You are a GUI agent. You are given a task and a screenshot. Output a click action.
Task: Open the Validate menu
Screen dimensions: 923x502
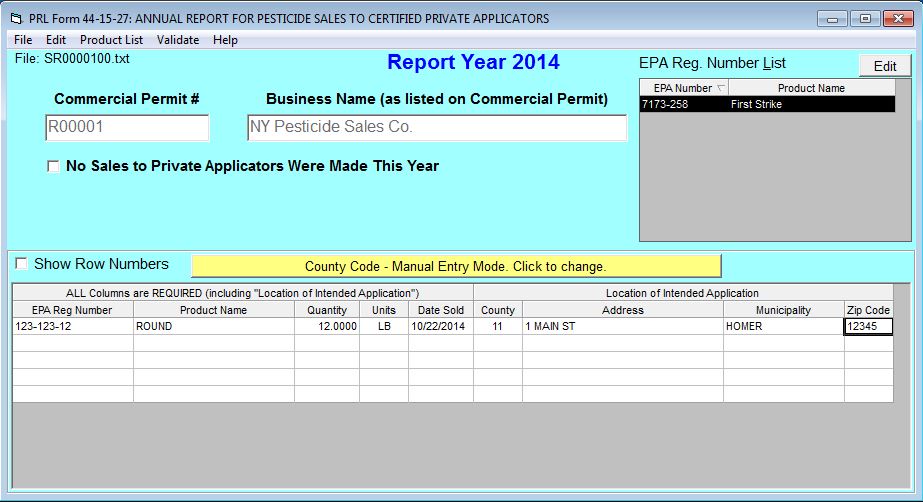(x=178, y=40)
